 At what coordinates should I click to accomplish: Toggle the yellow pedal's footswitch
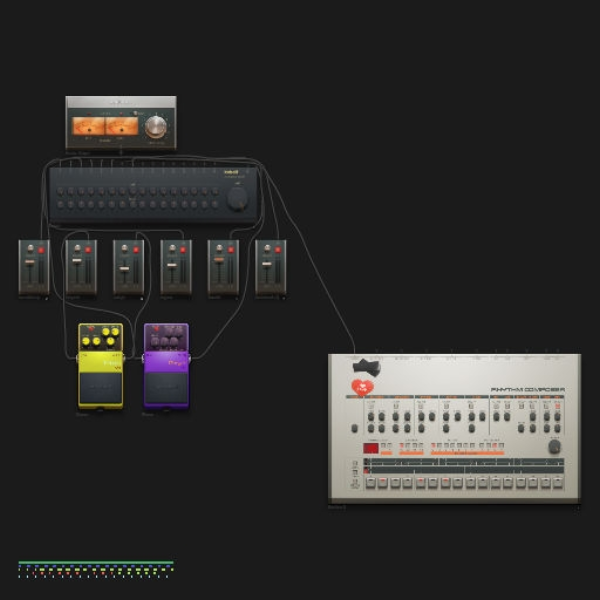101,387
